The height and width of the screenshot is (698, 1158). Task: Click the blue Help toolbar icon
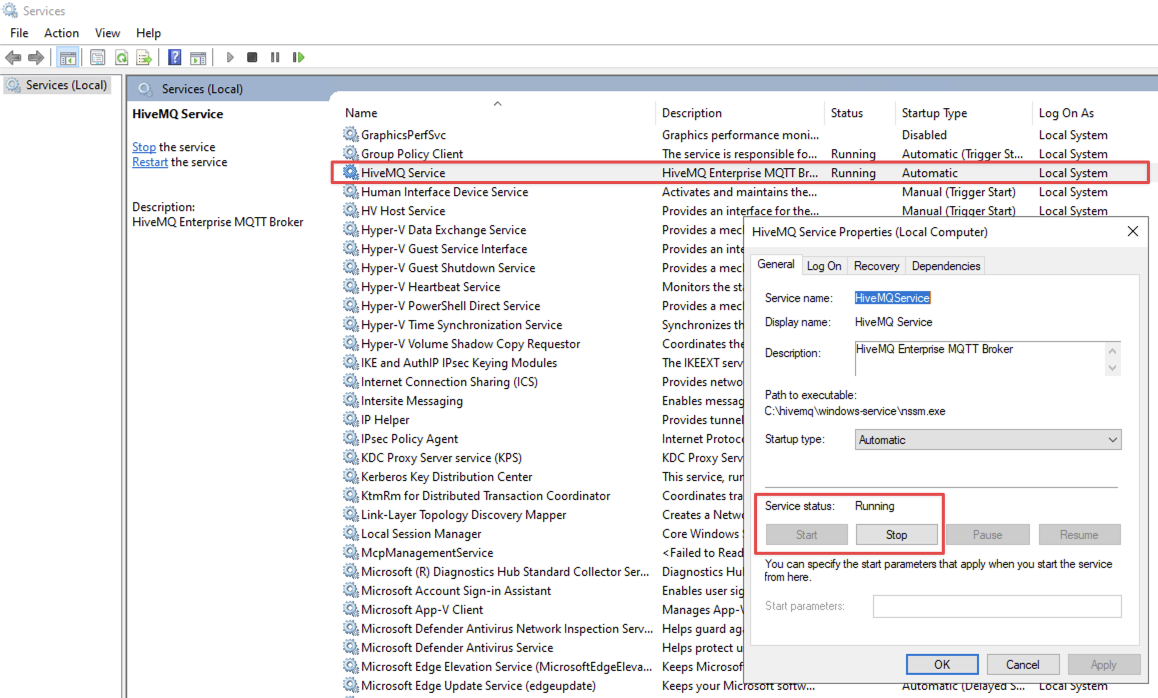[175, 58]
